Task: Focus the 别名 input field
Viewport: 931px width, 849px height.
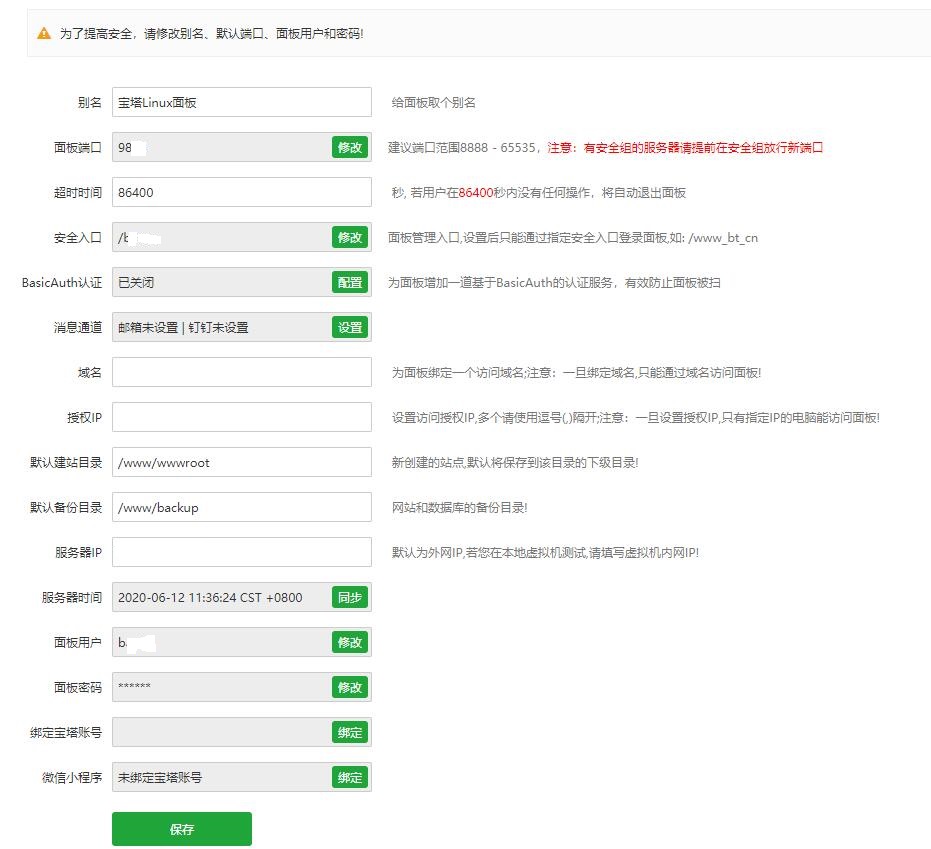Action: point(241,102)
